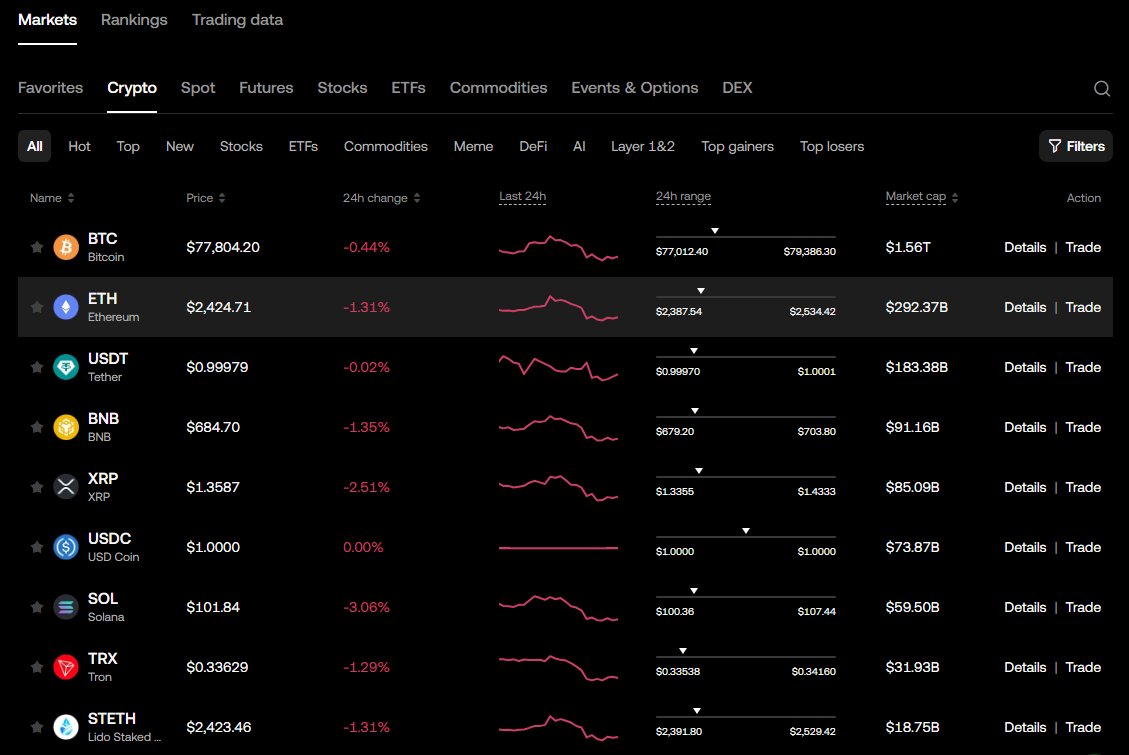
Task: Sort the table by Name column
Action: pos(52,198)
